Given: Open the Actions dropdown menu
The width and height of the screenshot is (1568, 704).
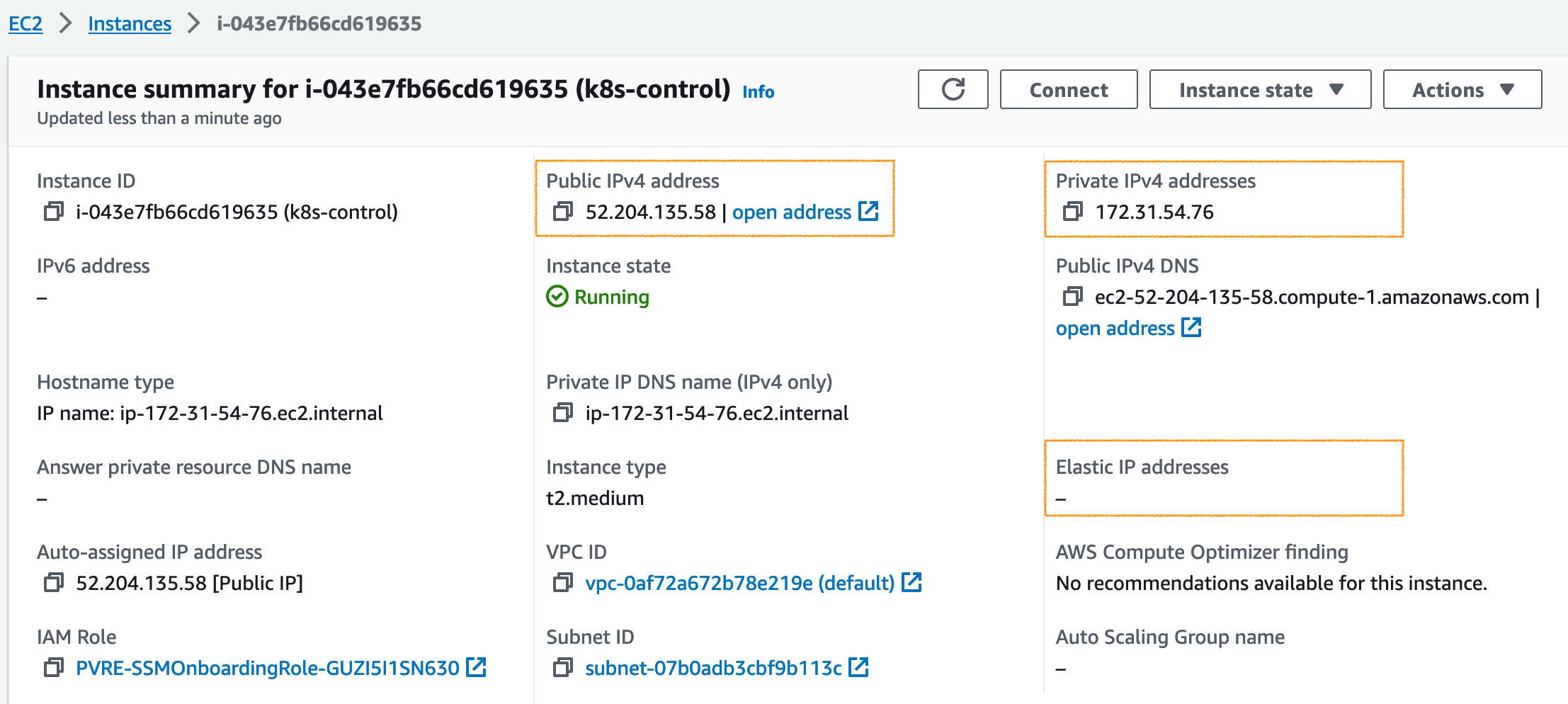Looking at the screenshot, I should coord(1462,89).
